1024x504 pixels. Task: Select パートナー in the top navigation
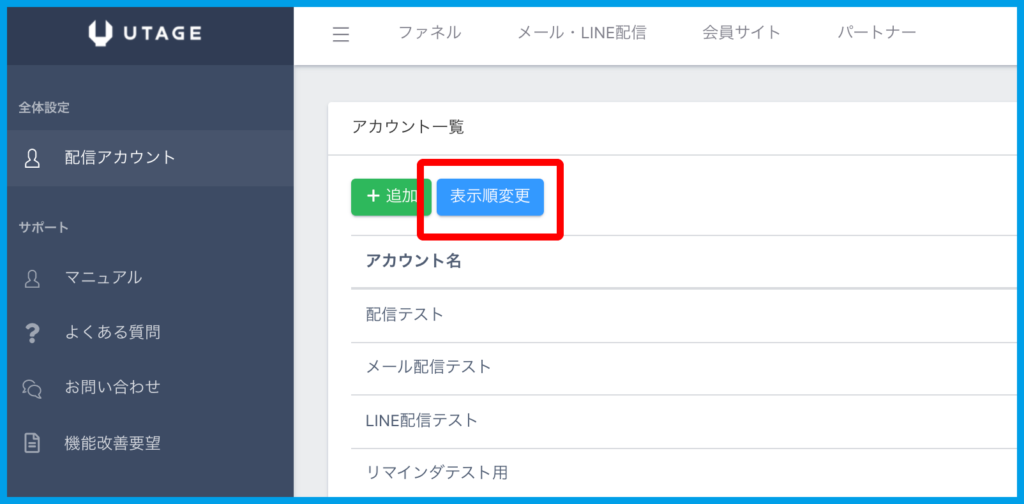876,33
